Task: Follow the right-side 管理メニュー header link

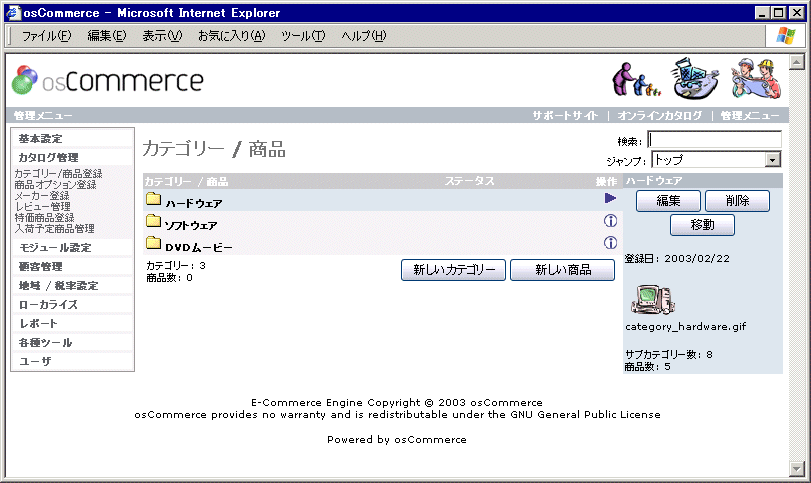Action: (750, 115)
